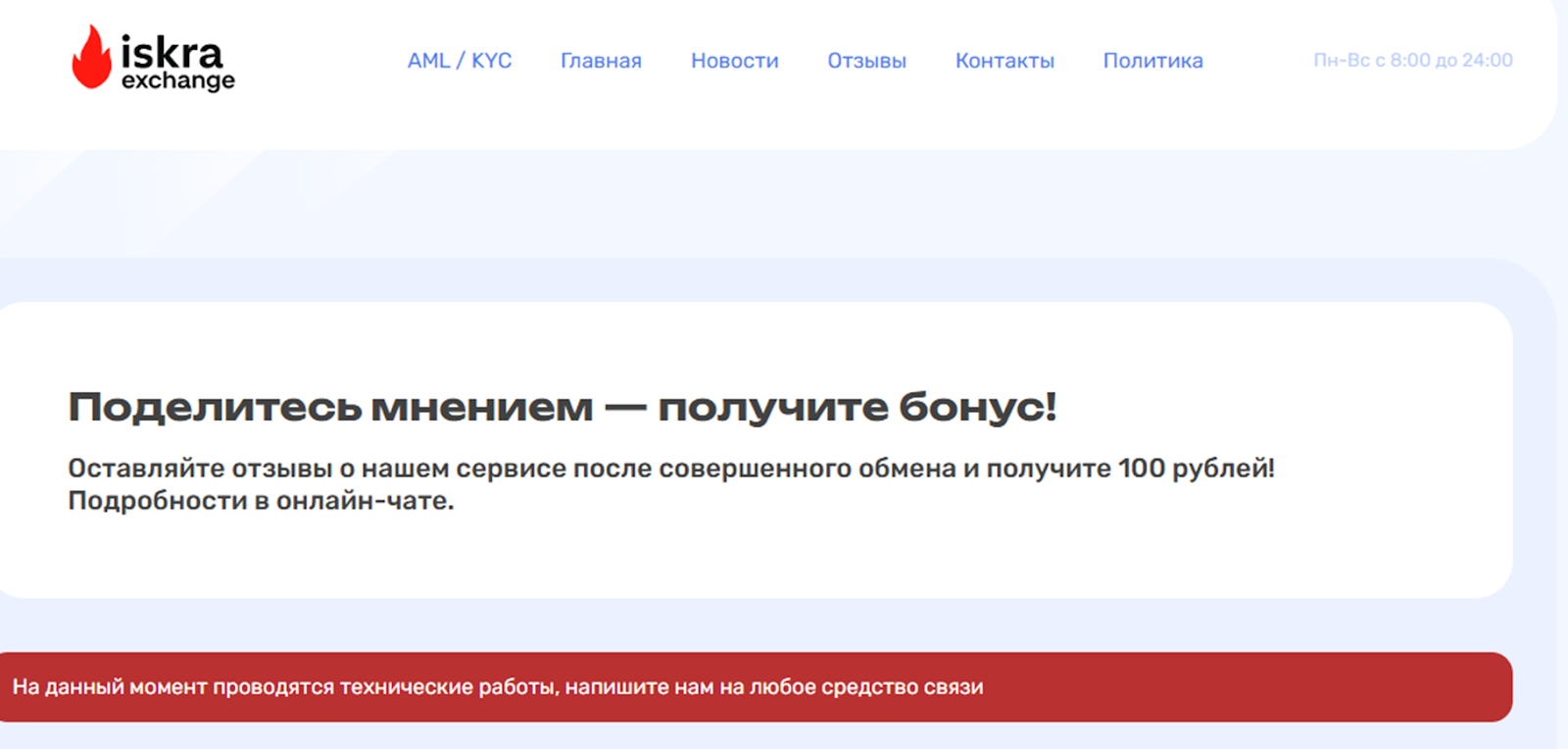Screen dimensions: 1568x749
Task: Click the red technical works notice banner
Action: pyautogui.click(x=755, y=687)
